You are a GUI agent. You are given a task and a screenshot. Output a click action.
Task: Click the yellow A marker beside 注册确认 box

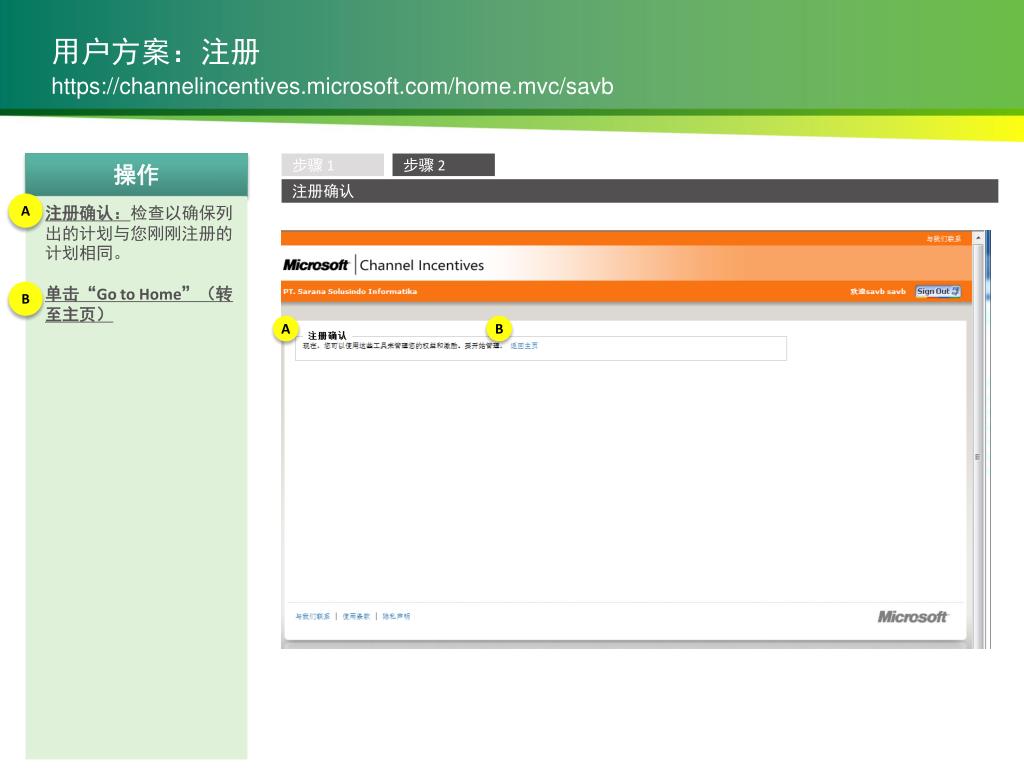pos(285,329)
